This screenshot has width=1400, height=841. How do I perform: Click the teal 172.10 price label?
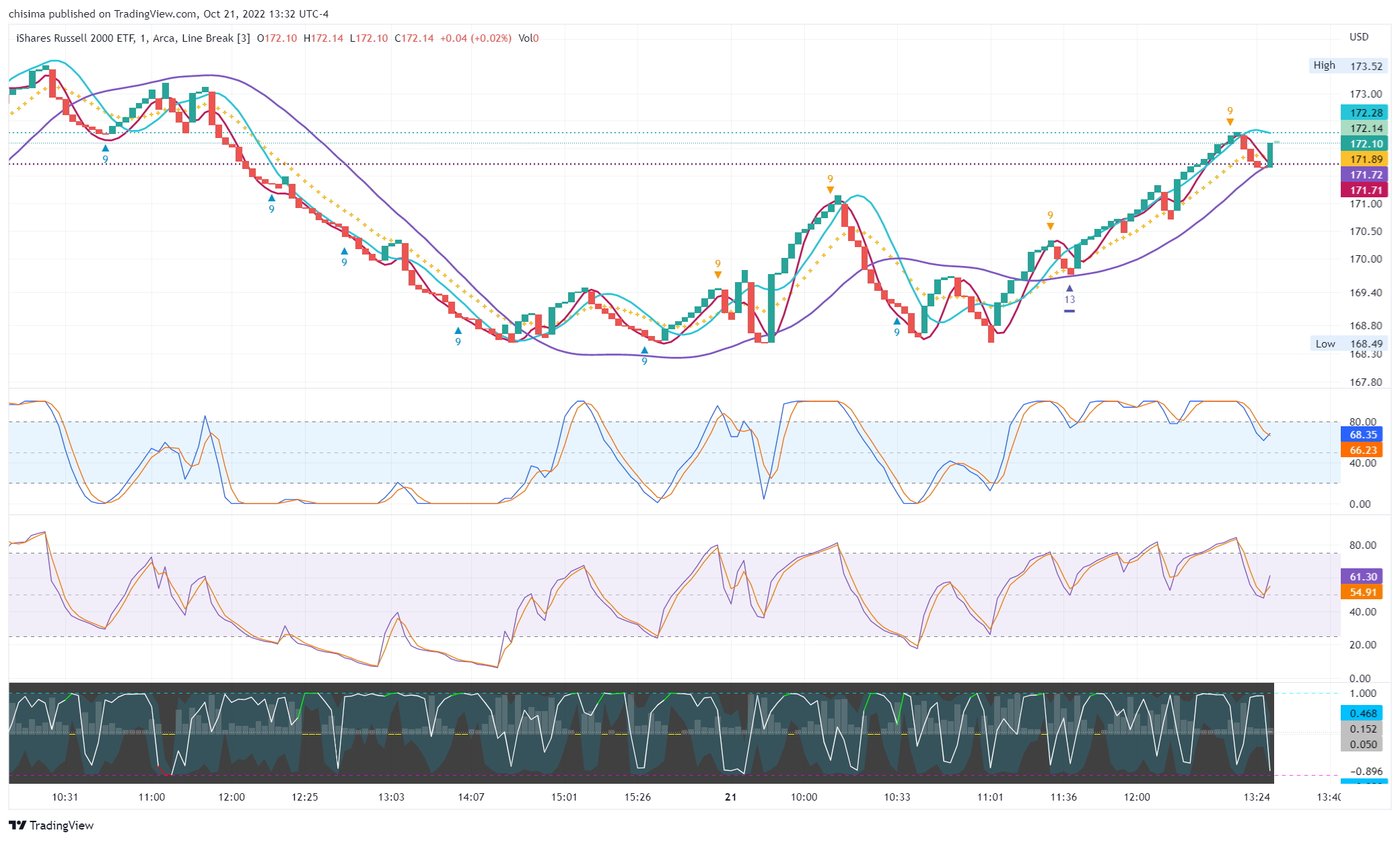click(x=1364, y=143)
